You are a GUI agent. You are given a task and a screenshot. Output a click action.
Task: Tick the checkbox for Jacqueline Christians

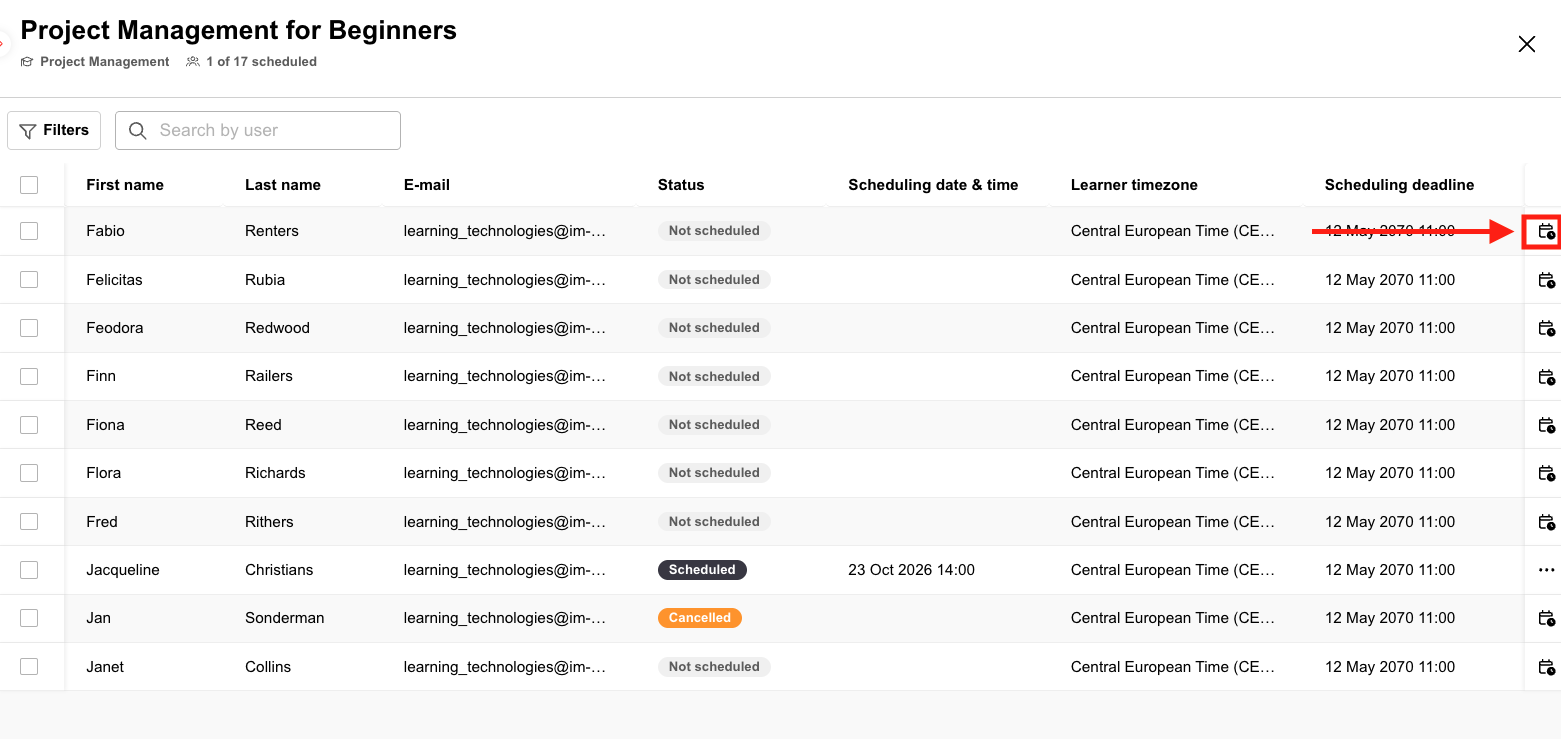click(x=29, y=570)
